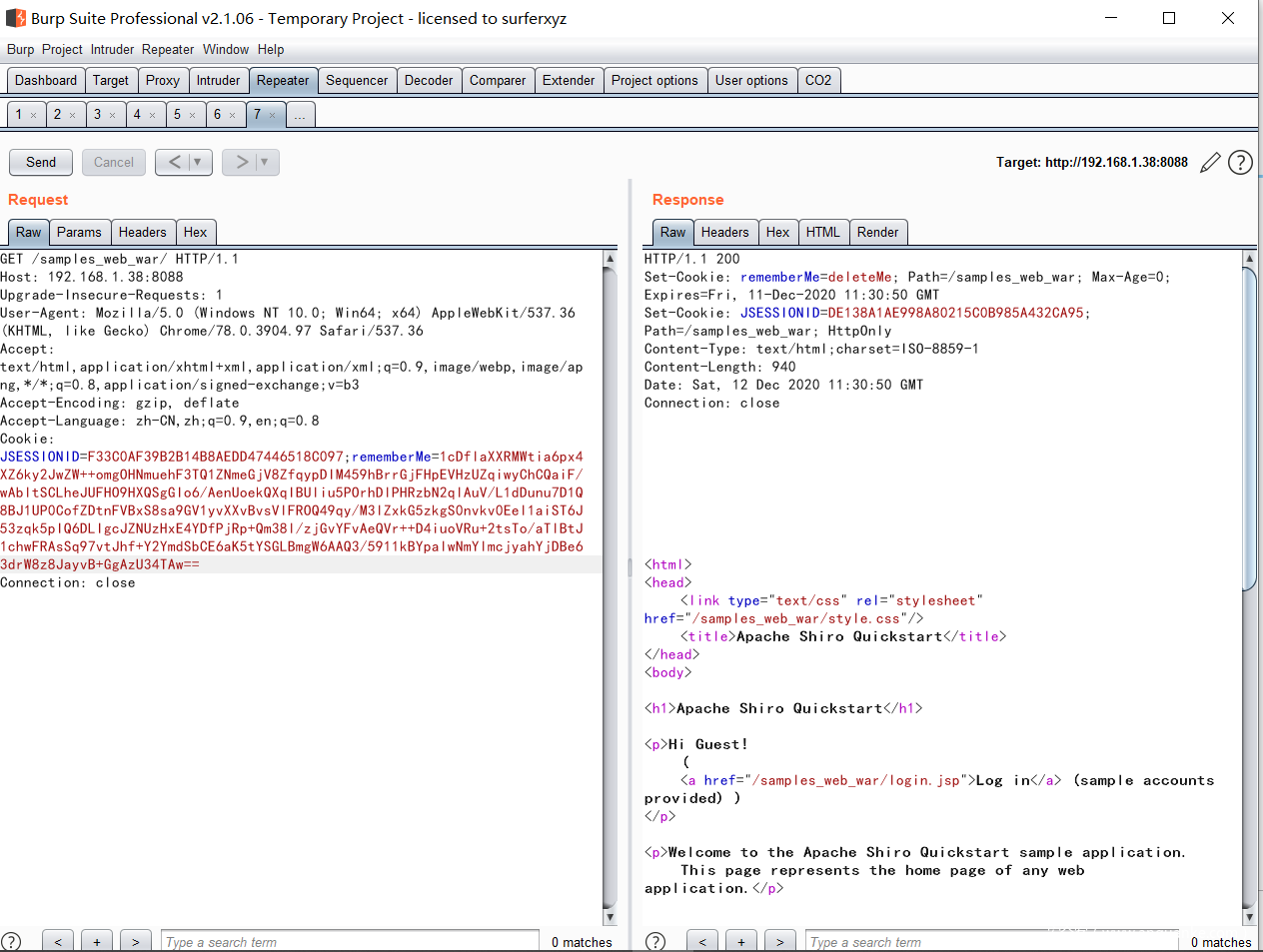The image size is (1263, 952).
Task: Show request Params view
Action: click(x=79, y=233)
